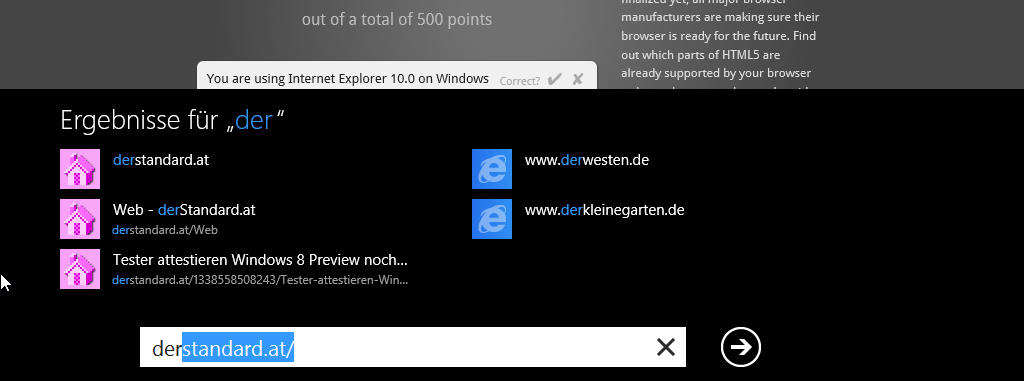1024x381 pixels.
Task: Clear the address bar with the X
Action: click(665, 347)
